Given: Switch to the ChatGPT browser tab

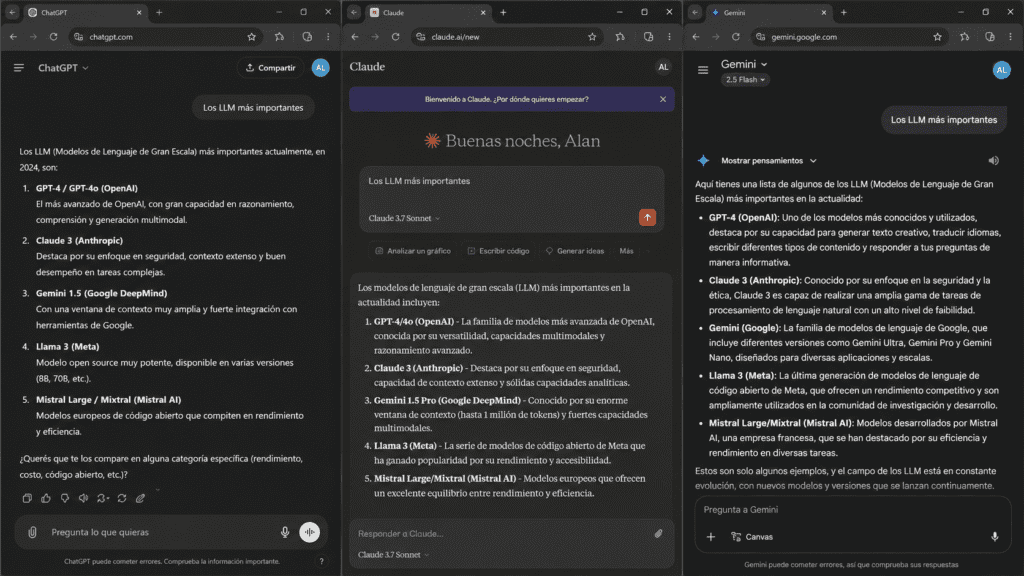Looking at the screenshot, I should (x=84, y=12).
